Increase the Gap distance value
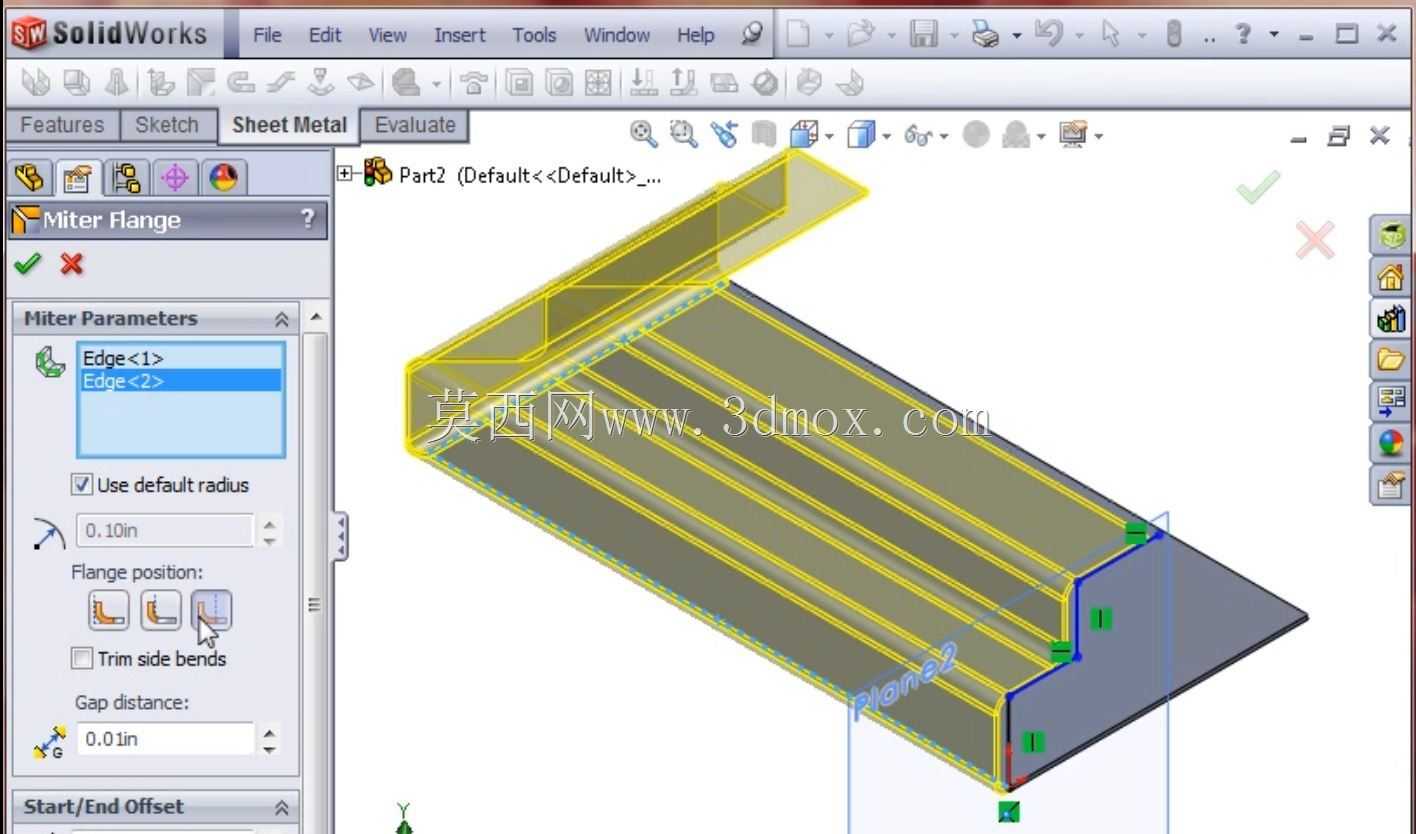This screenshot has height=834, width=1416. tap(269, 732)
